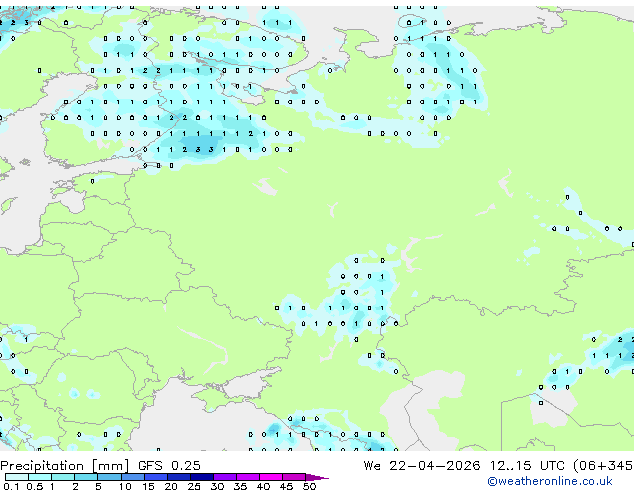Click the legend value '50'
This screenshot has height=490, width=634.
pos(309,486)
